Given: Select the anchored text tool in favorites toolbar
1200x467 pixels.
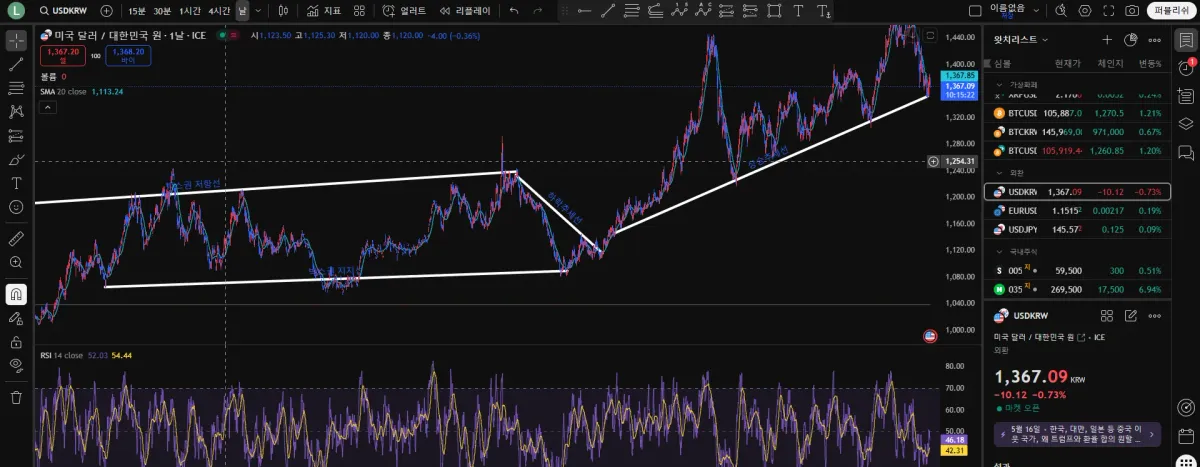Looking at the screenshot, I should [823, 11].
